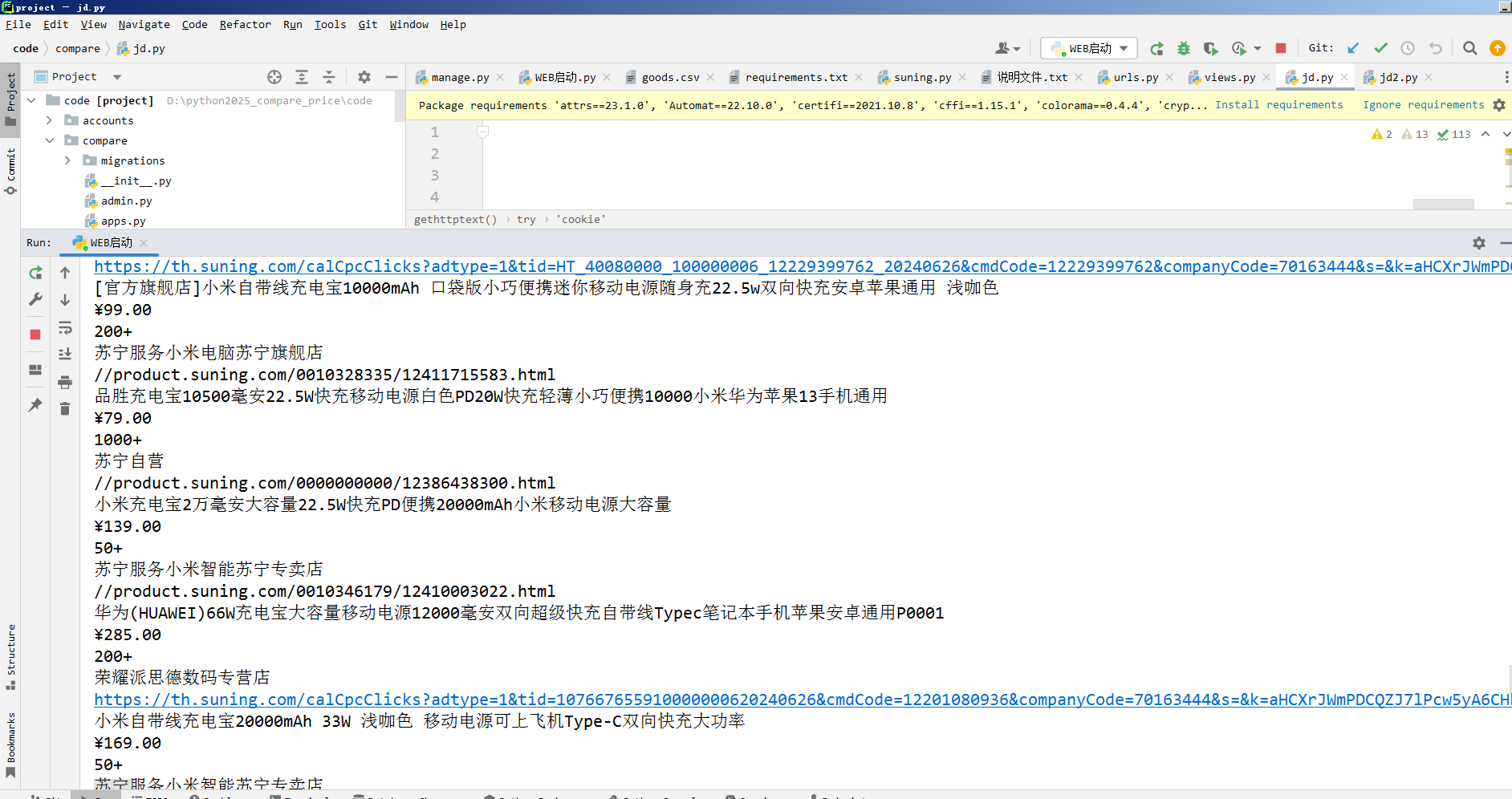This screenshot has width=1512, height=799.
Task: Open Refactor menu
Action: click(245, 24)
